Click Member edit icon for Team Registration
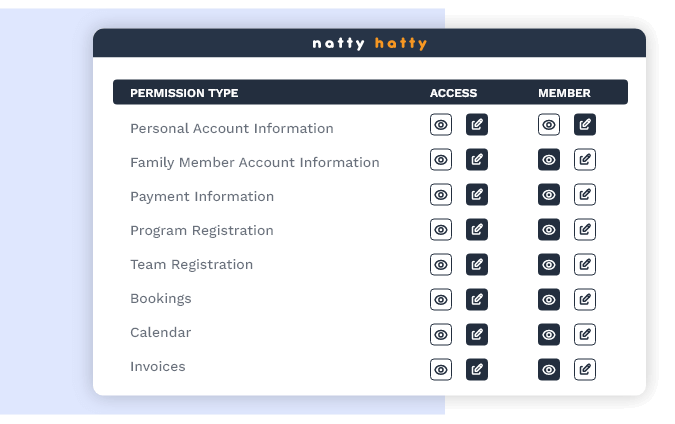 (x=585, y=264)
